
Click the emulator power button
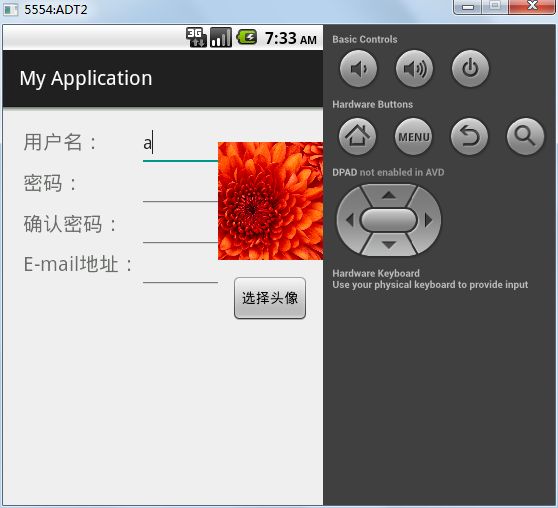(470, 68)
